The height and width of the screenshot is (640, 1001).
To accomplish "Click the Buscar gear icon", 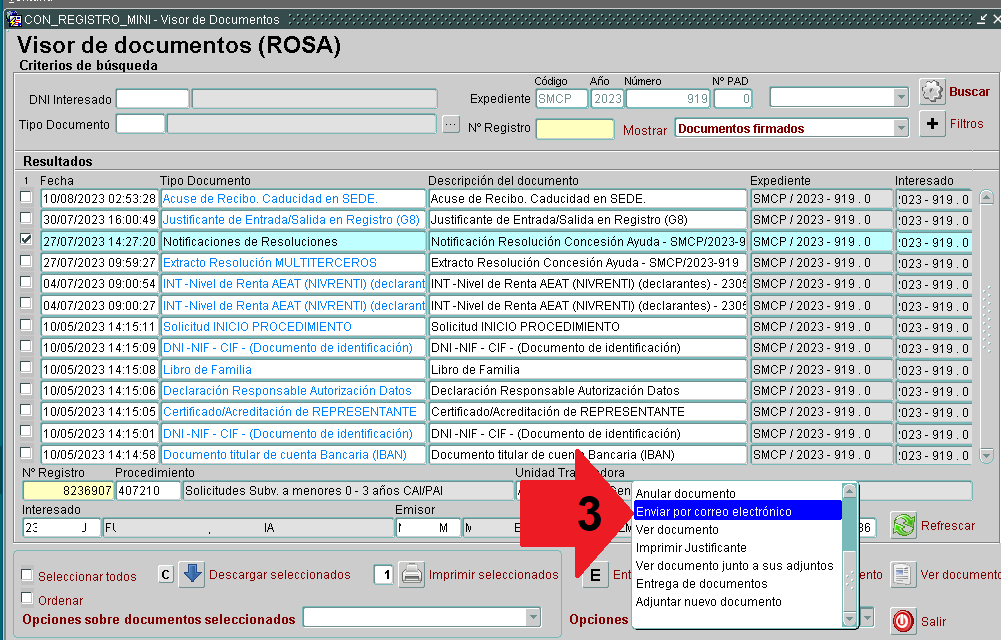I will [932, 92].
